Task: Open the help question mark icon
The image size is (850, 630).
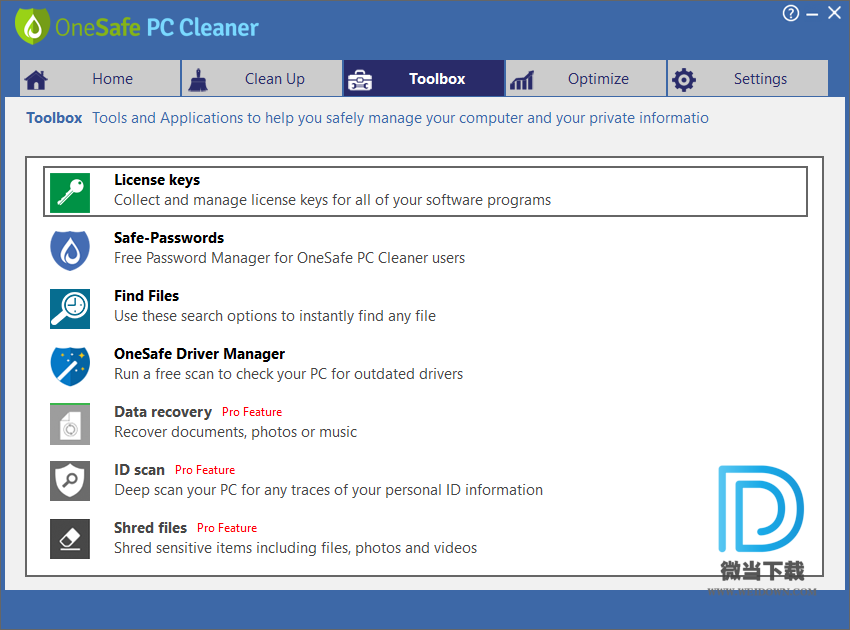Action: tap(790, 13)
